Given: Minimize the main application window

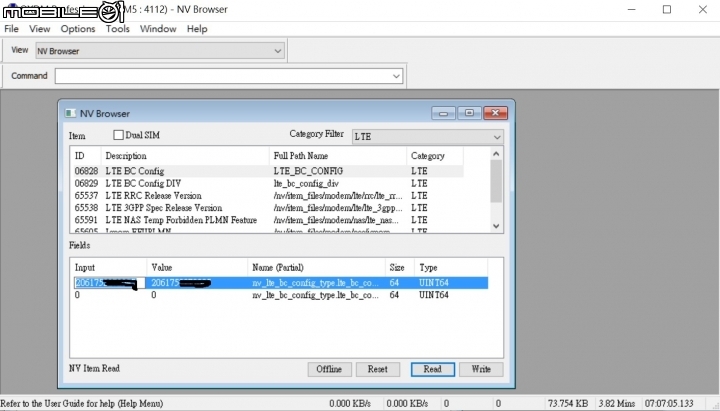Looking at the screenshot, I should point(632,9).
